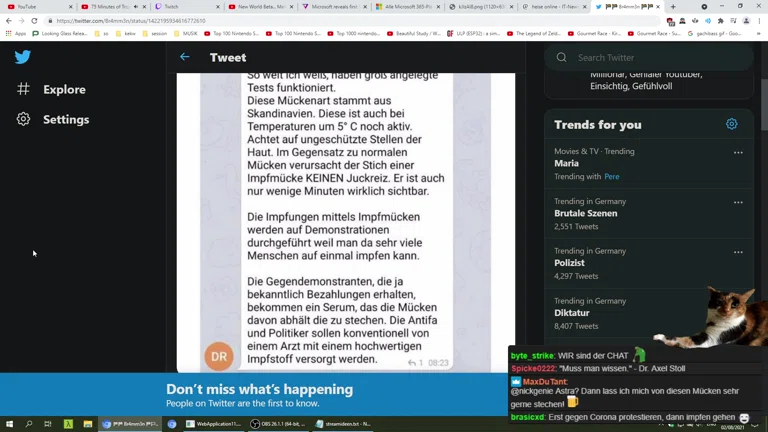The image size is (768, 432).
Task: Open the Pere trending link
Action: (611, 177)
